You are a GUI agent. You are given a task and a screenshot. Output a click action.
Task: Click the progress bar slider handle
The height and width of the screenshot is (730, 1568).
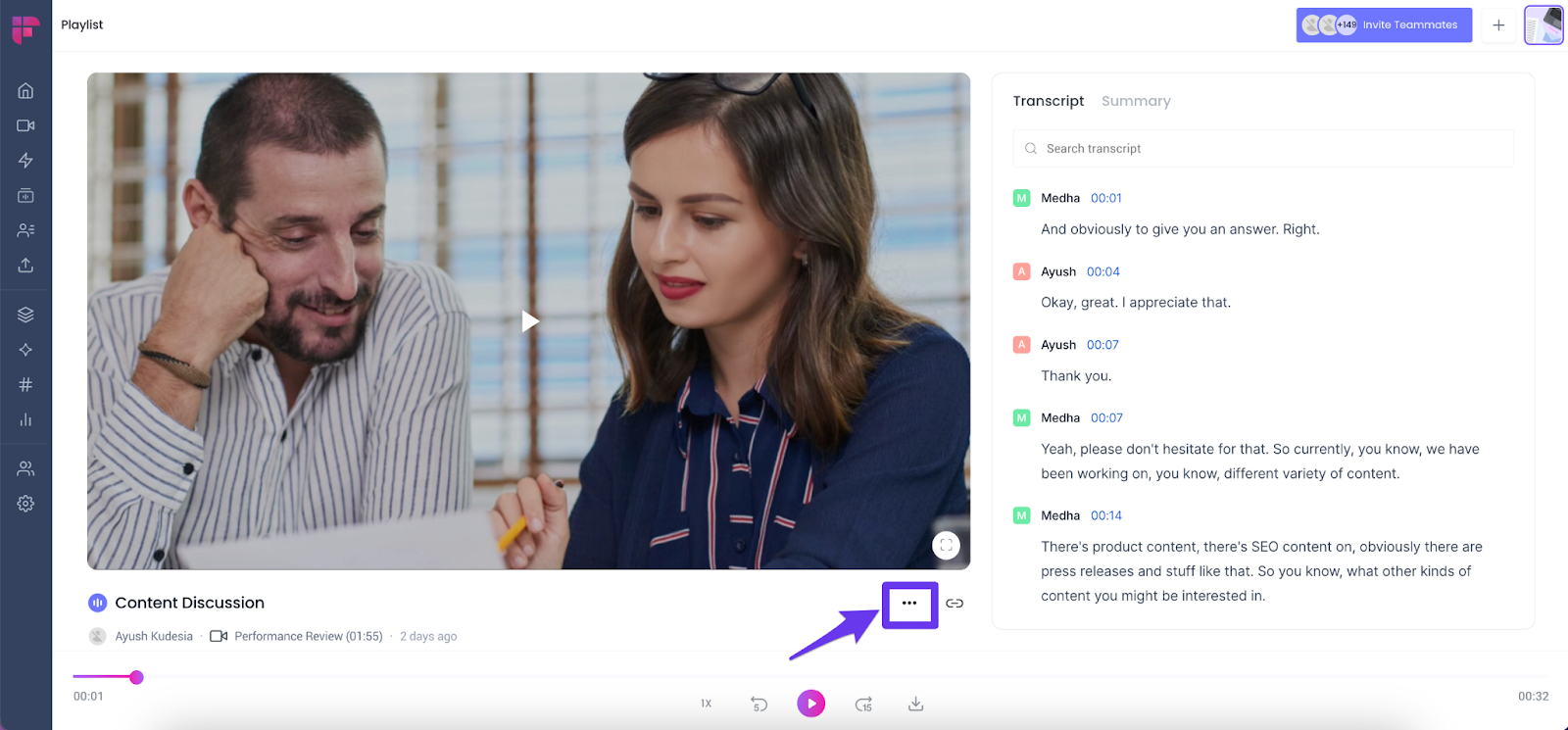coord(137,677)
